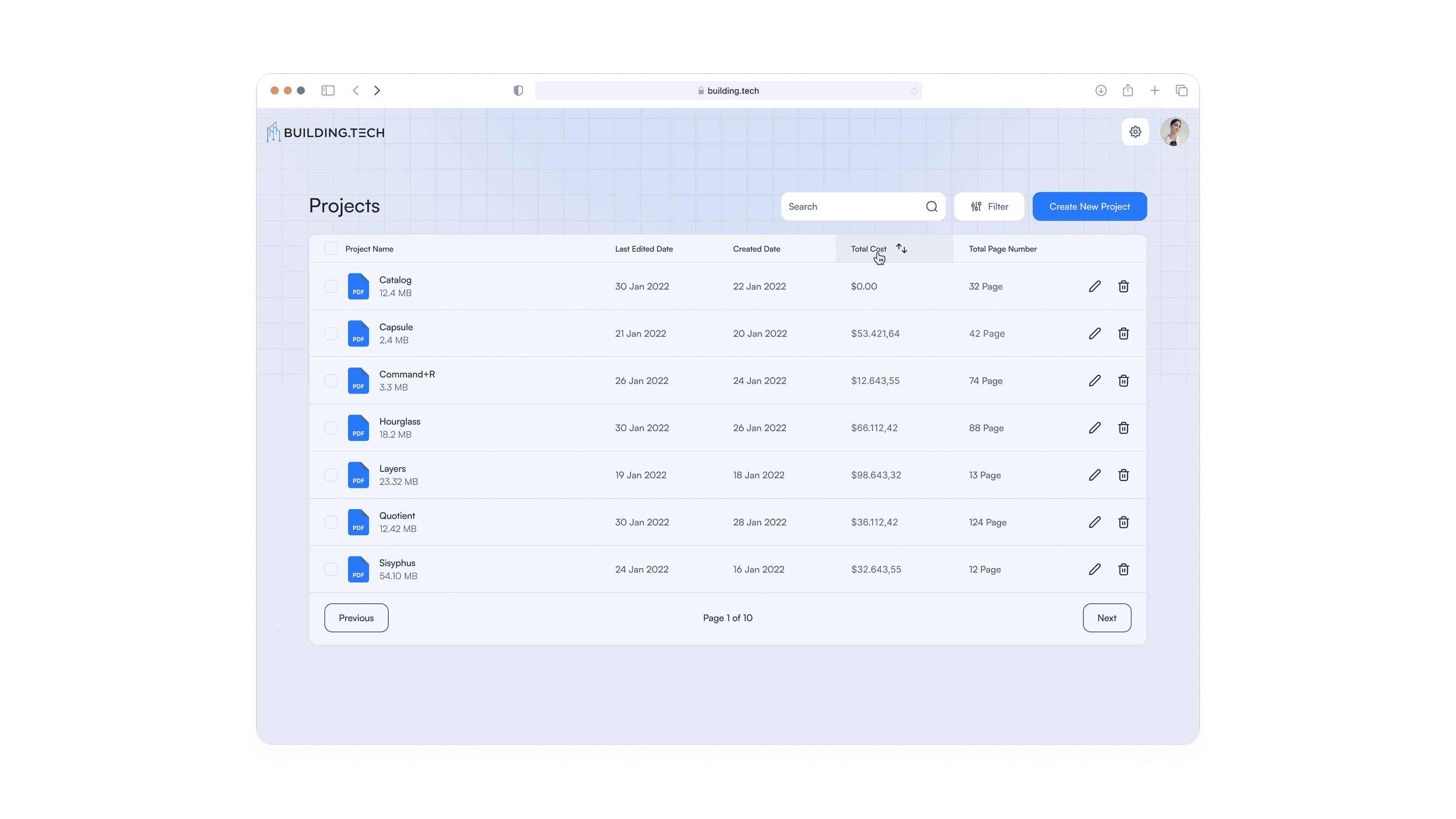Check the Command+R project checkbox
Image resolution: width=1456 pixels, height=819 pixels.
[x=331, y=380]
